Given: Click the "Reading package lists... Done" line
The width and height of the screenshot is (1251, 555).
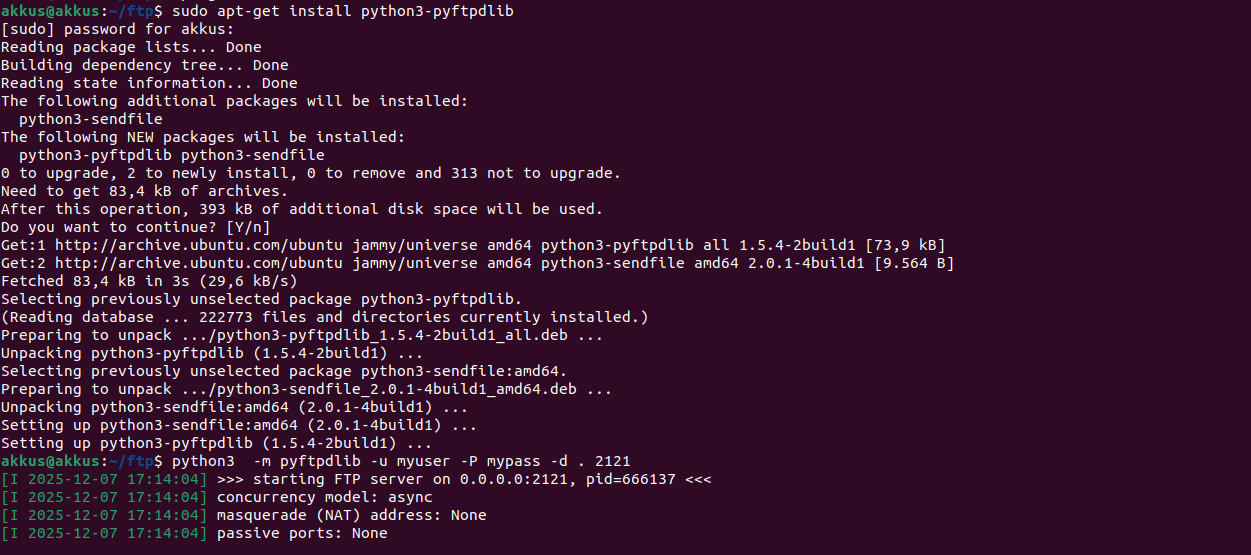Looking at the screenshot, I should 131,47.
